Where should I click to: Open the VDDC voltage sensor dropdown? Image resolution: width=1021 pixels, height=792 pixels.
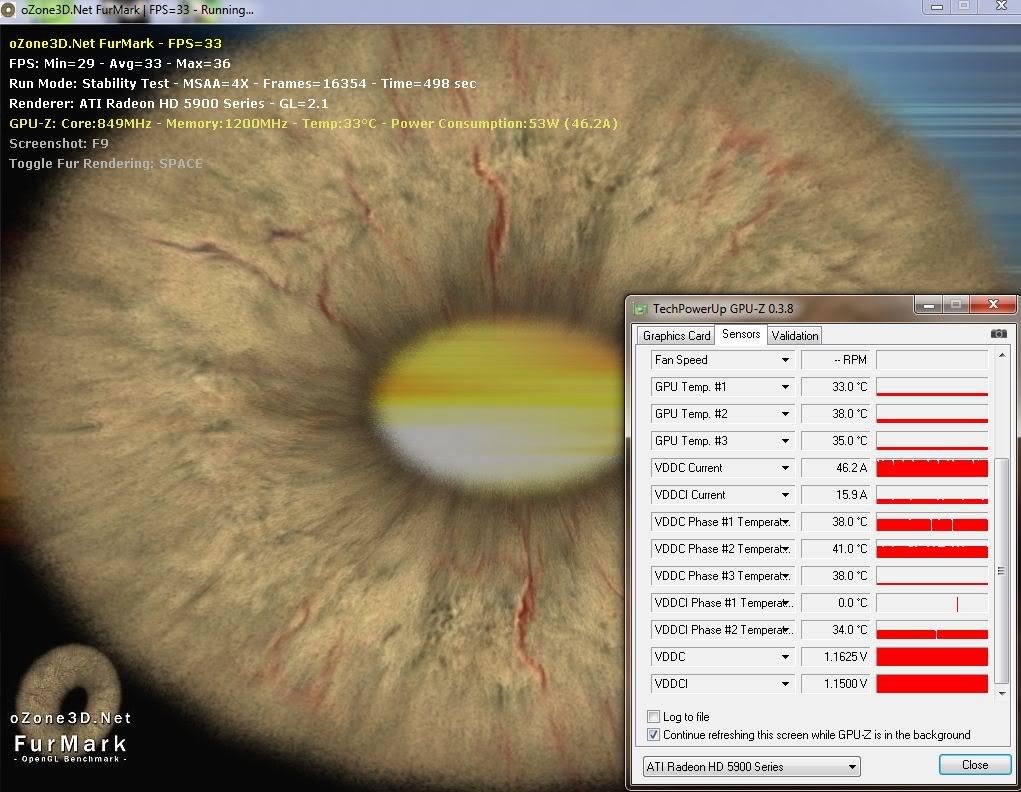coord(785,657)
